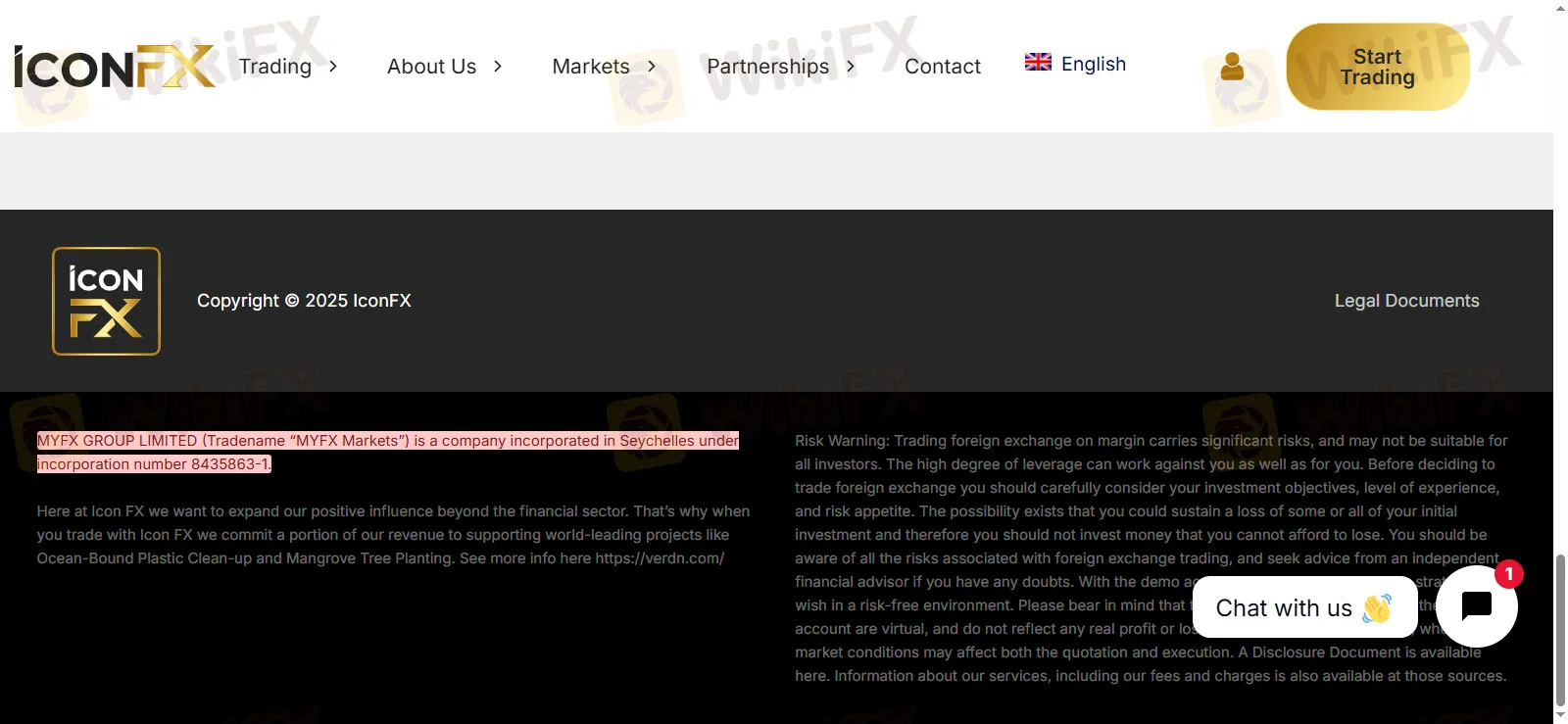
Task: Follow the verdn.com link in the footer
Action: point(660,558)
